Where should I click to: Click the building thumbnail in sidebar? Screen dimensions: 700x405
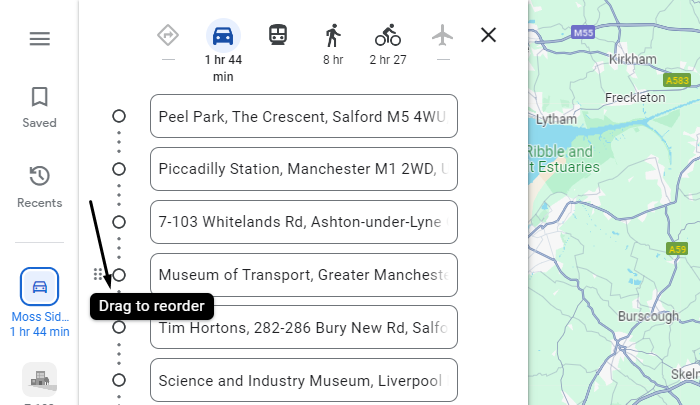click(39, 380)
